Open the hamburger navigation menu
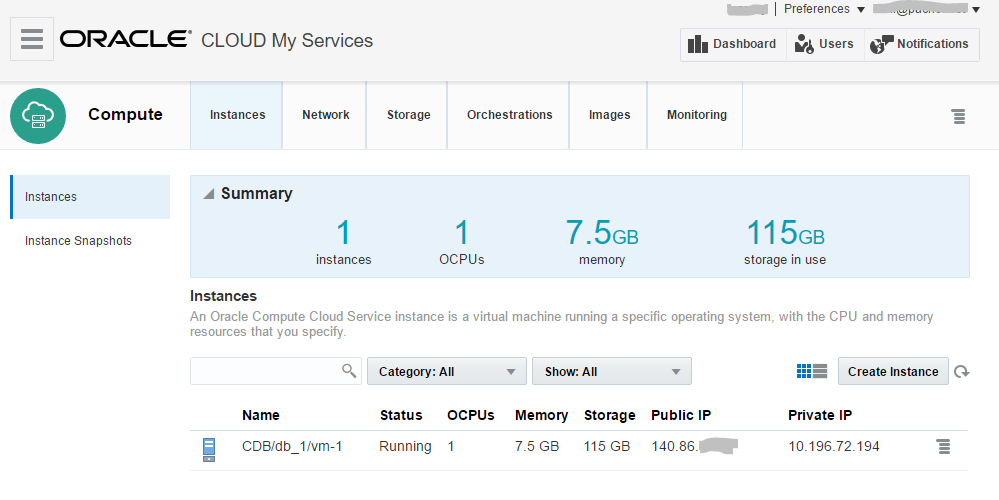 tap(32, 40)
